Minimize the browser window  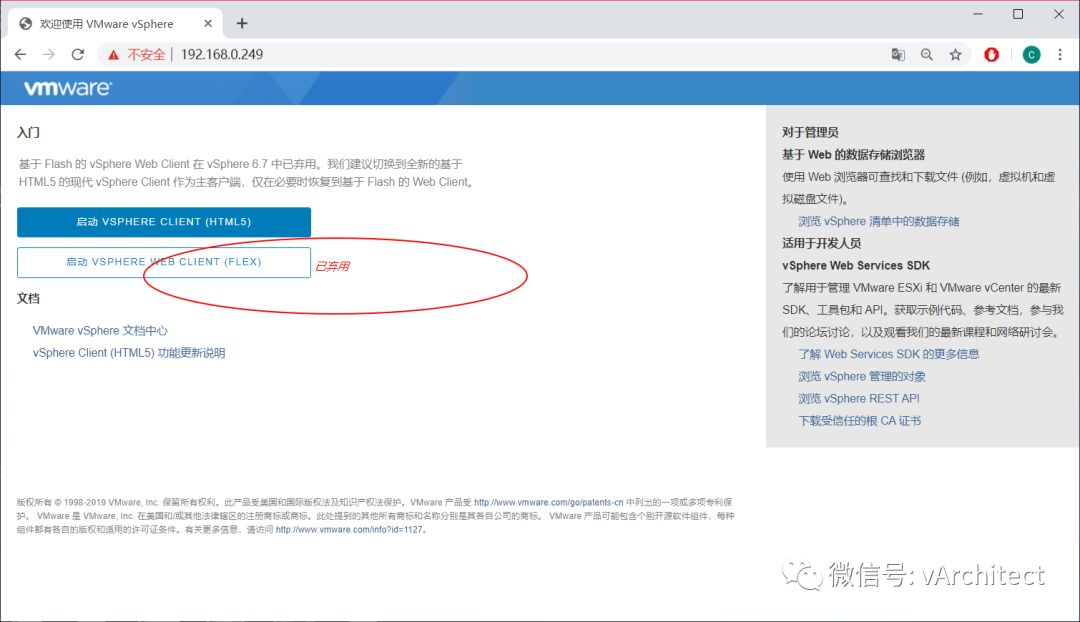coord(977,14)
